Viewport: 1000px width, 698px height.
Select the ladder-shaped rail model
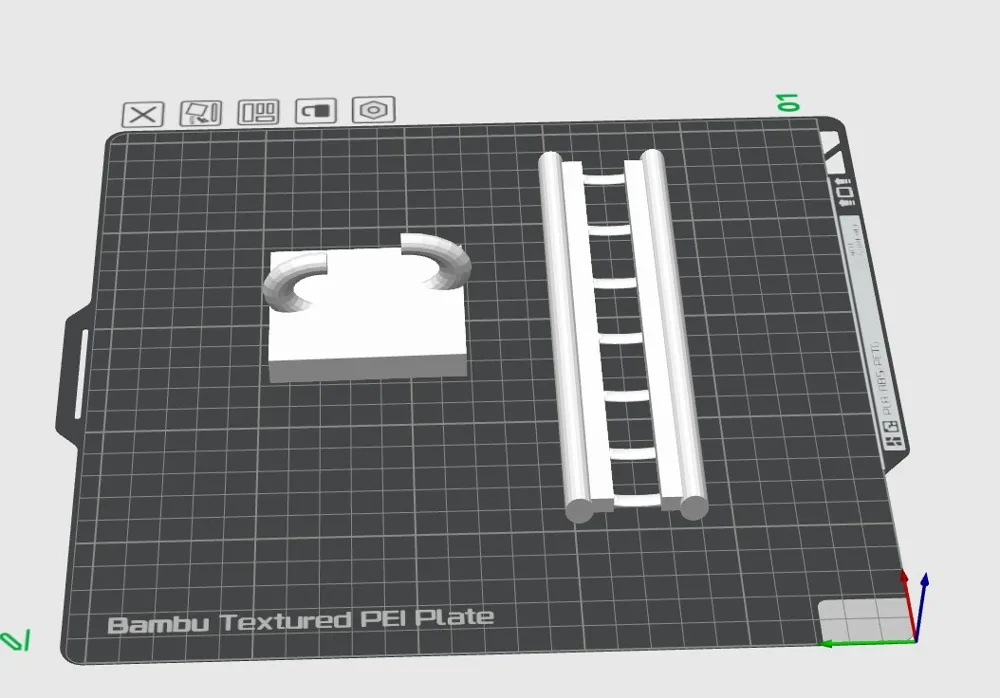tap(622, 330)
